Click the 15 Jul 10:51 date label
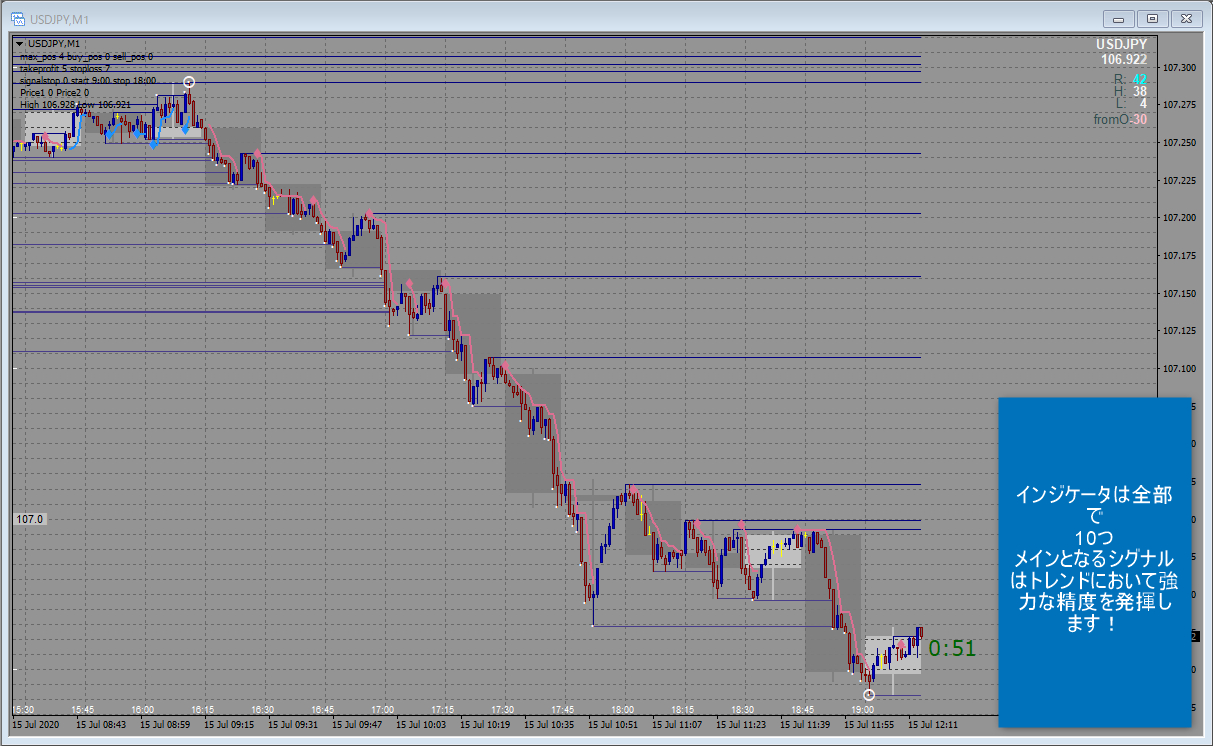 [614, 723]
